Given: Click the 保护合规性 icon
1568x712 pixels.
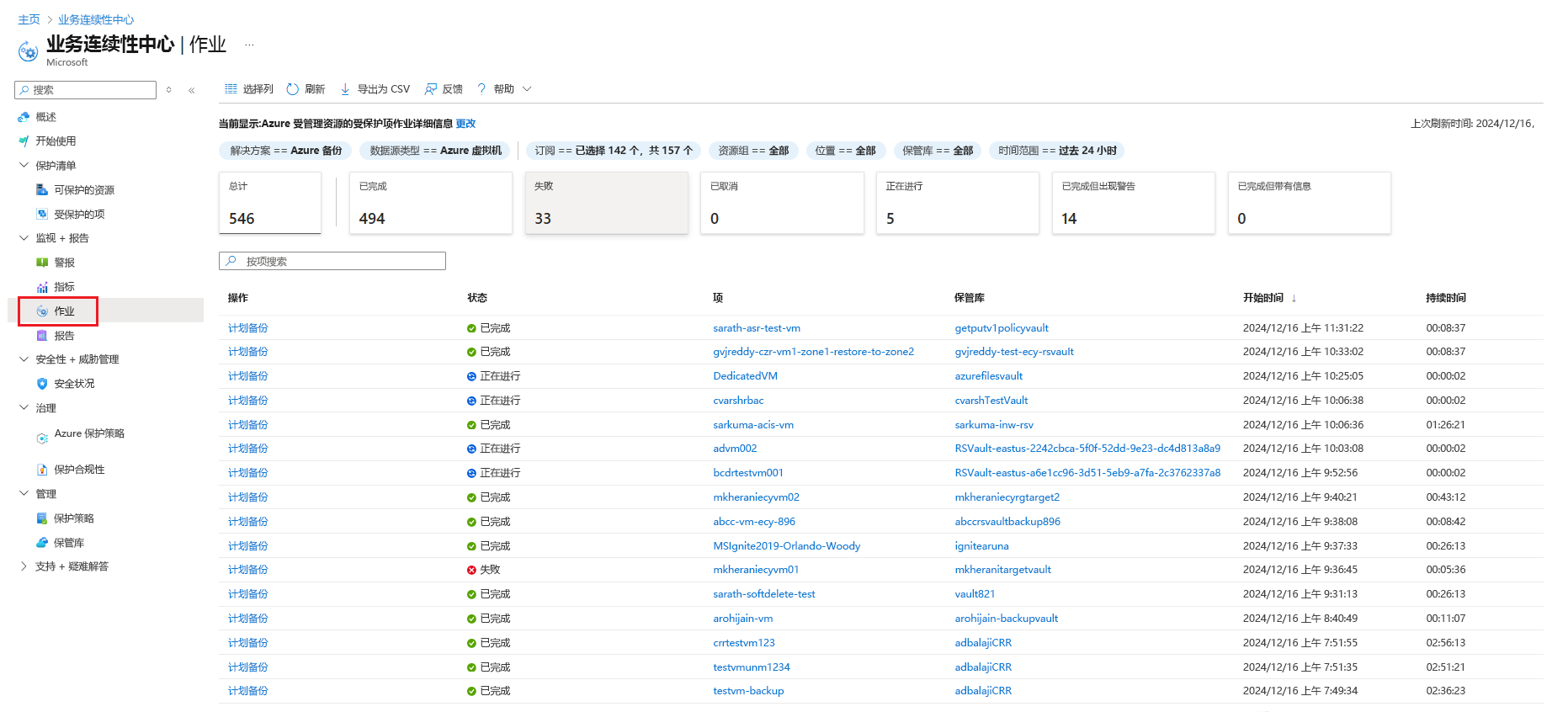Looking at the screenshot, I should pos(42,470).
